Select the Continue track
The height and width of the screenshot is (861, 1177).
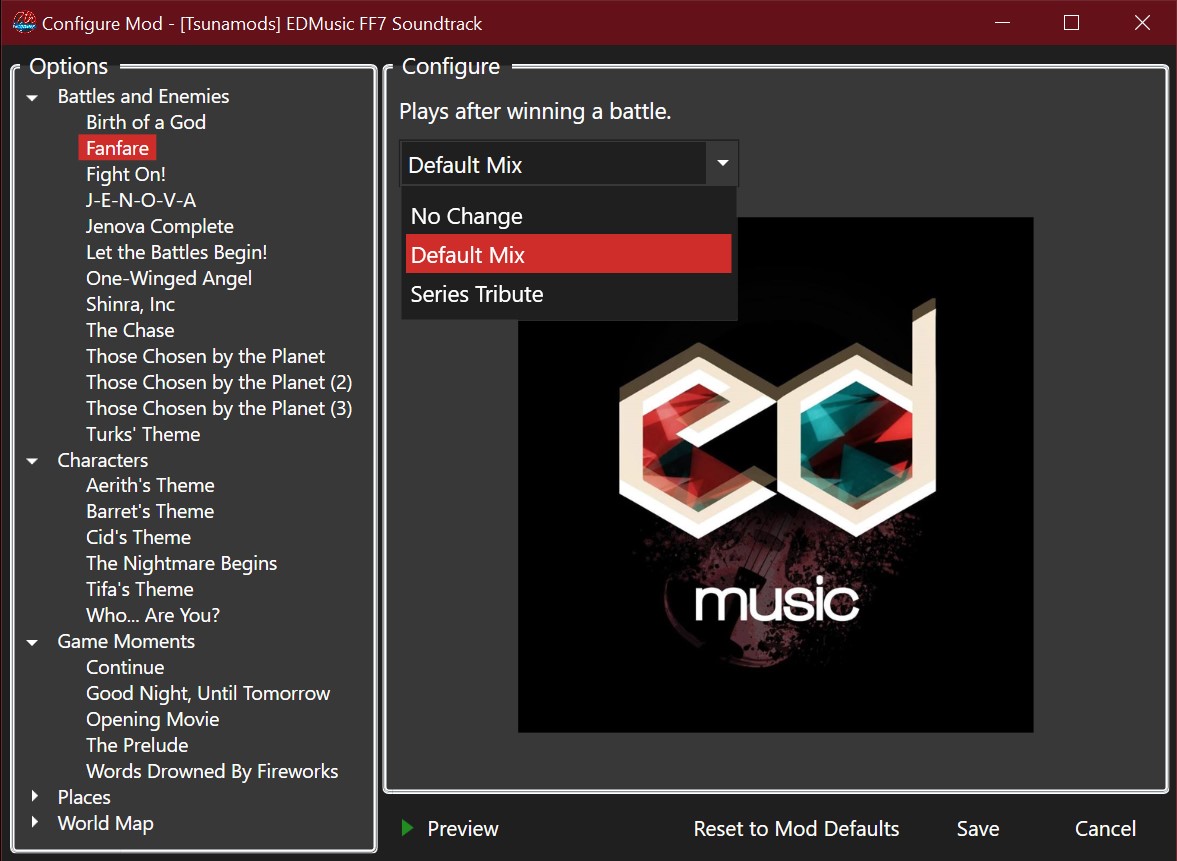click(x=125, y=667)
